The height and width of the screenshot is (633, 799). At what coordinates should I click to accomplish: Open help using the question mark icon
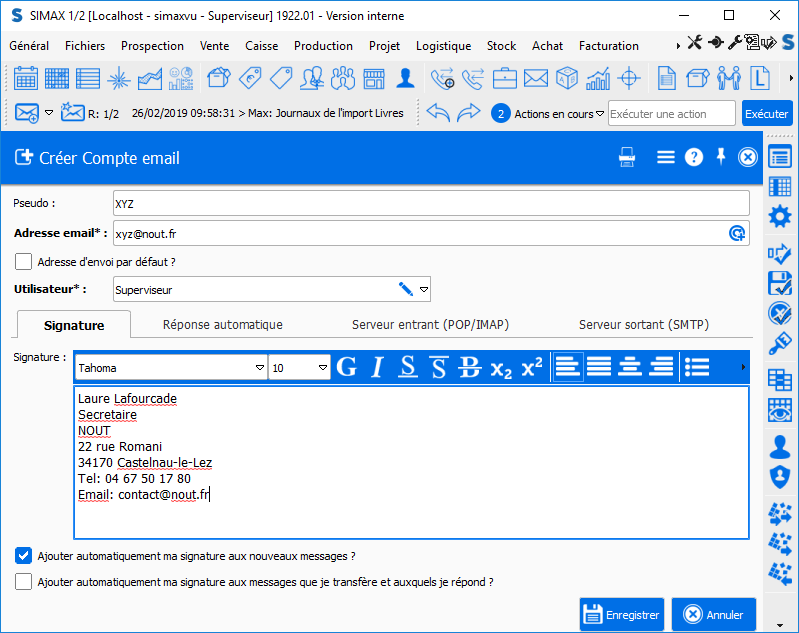point(694,157)
